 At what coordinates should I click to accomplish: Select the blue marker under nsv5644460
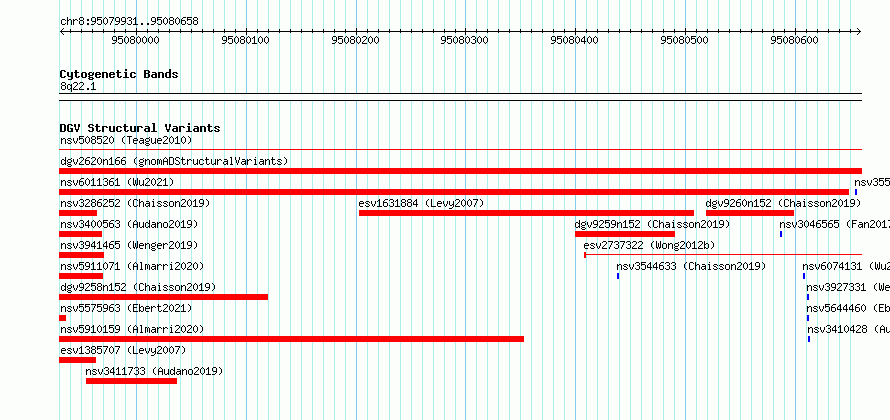[x=808, y=318]
